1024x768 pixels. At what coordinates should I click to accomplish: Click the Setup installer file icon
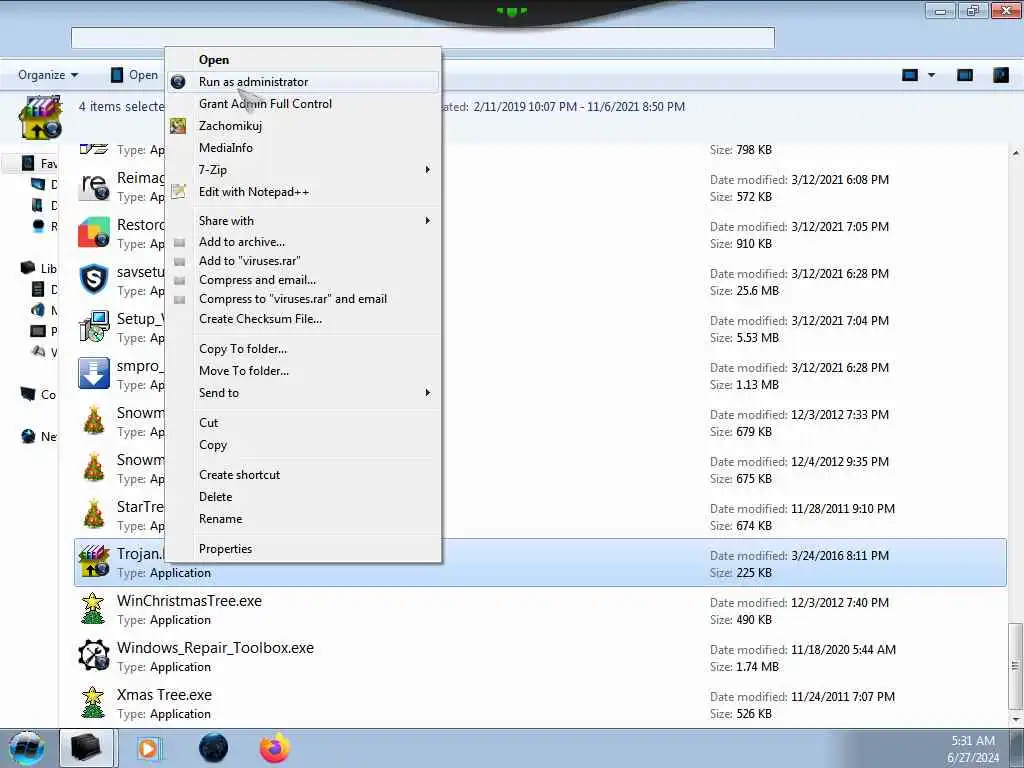(94, 327)
